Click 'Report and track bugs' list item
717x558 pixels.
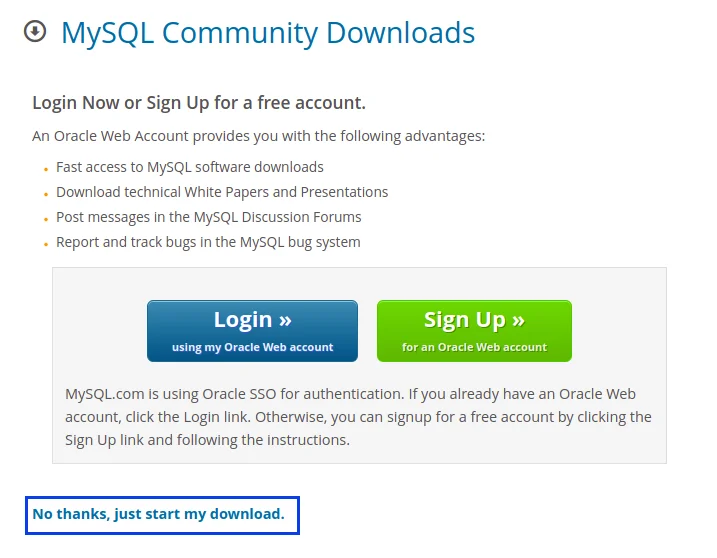(x=208, y=242)
